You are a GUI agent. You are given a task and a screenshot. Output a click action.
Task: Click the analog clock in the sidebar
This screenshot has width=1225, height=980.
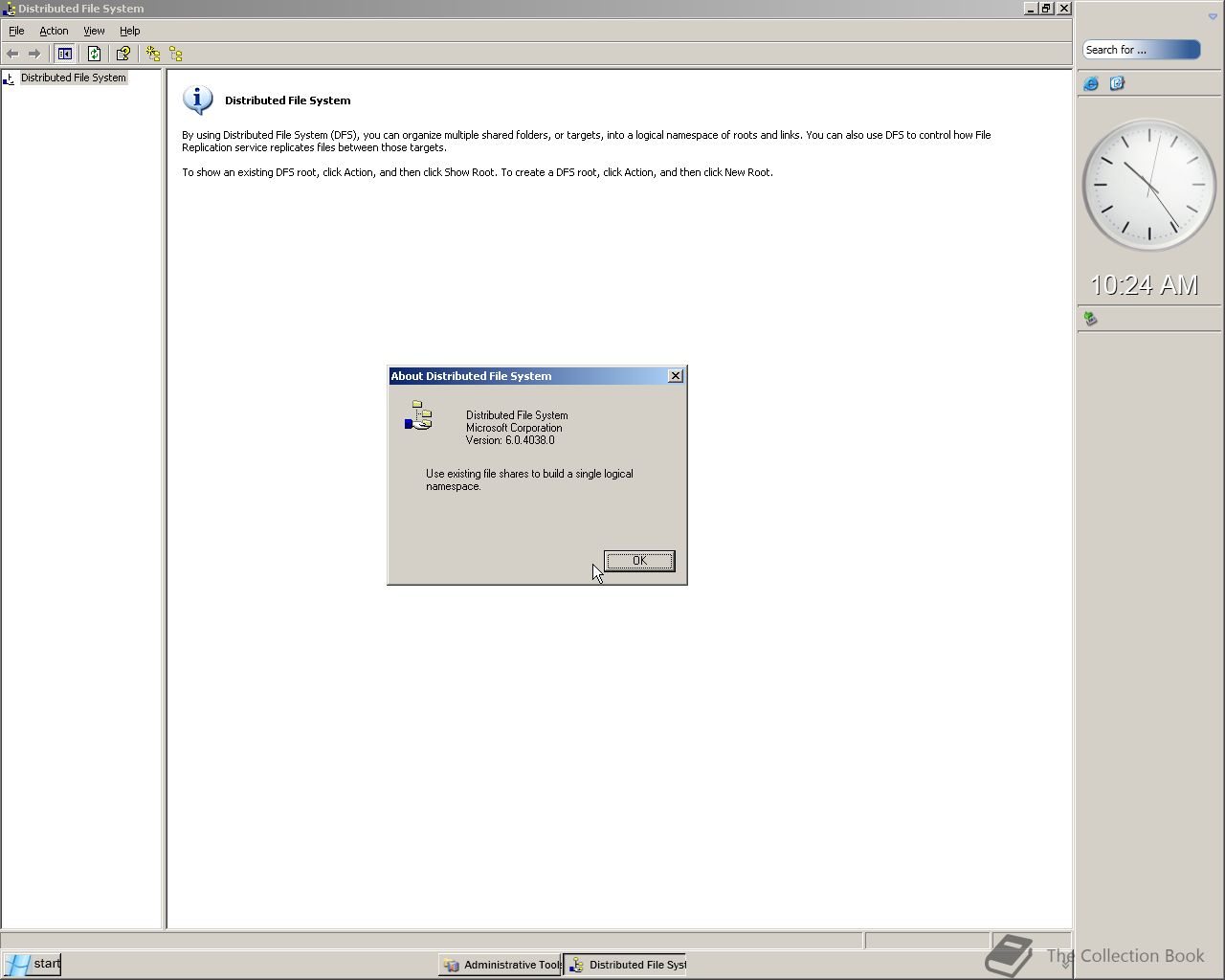point(1148,185)
